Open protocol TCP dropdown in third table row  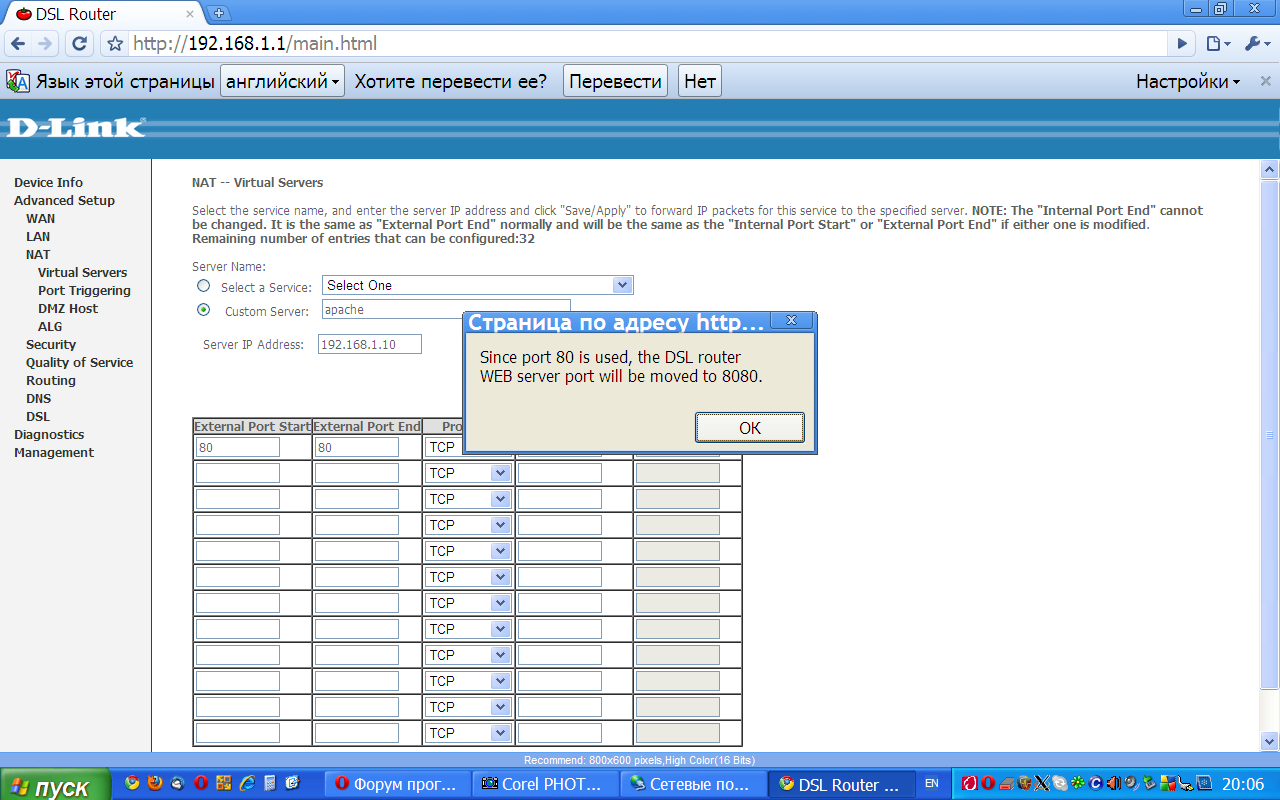(468, 499)
